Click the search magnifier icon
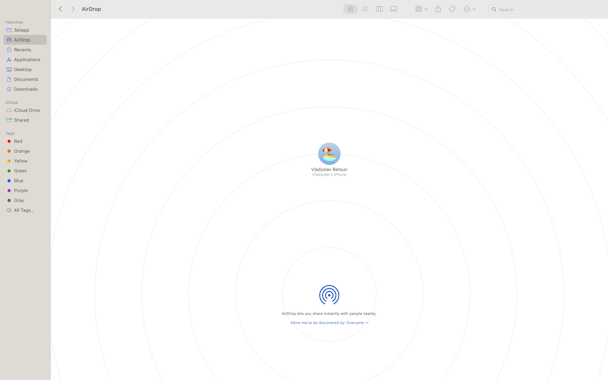 pyautogui.click(x=494, y=9)
